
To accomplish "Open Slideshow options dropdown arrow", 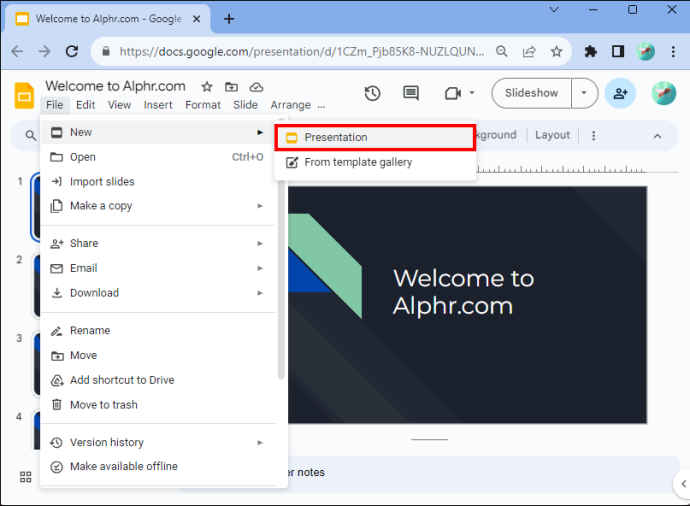I will click(x=584, y=93).
